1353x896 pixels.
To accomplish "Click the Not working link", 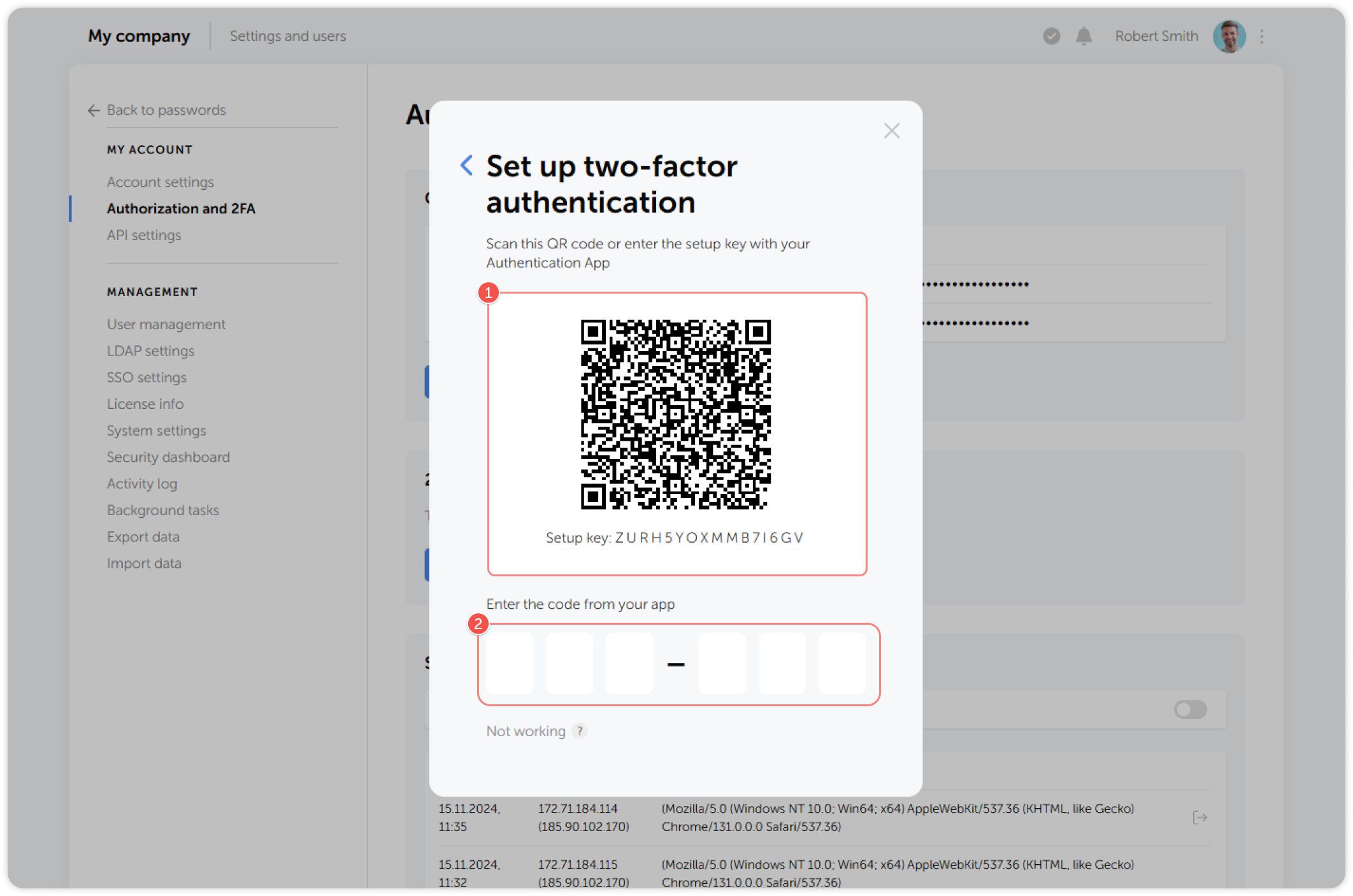I will pyautogui.click(x=525, y=731).
